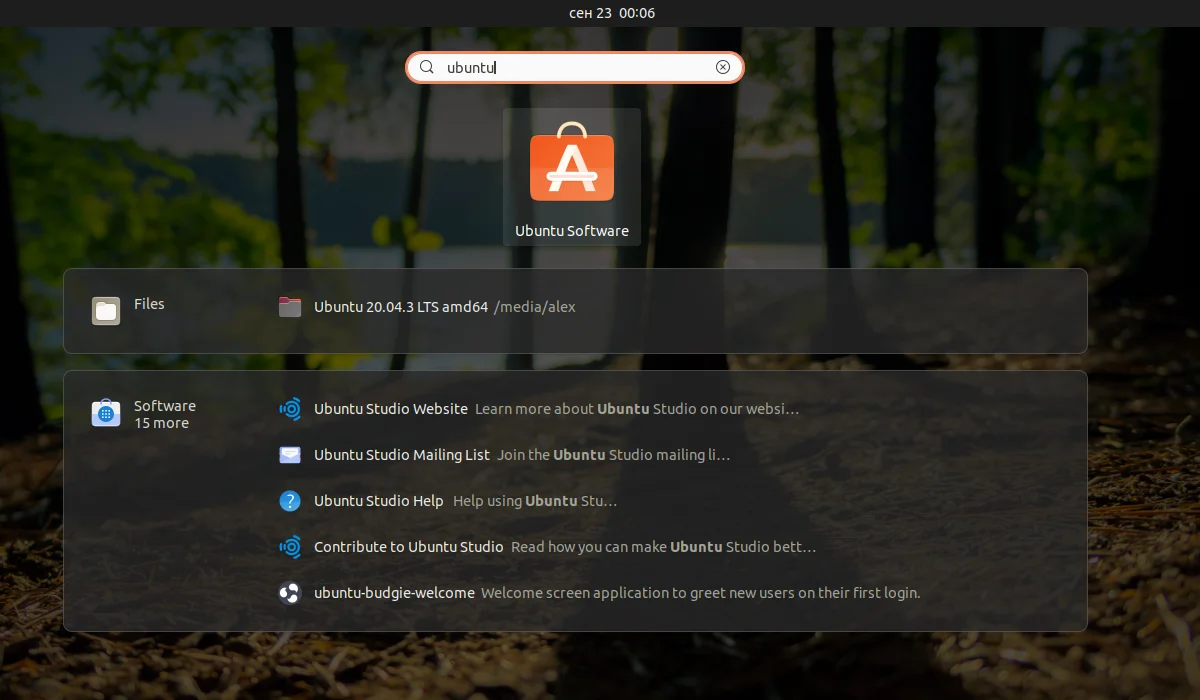Viewport: 1200px width, 700px height.
Task: Clear the search field with the X icon
Action: tap(723, 67)
